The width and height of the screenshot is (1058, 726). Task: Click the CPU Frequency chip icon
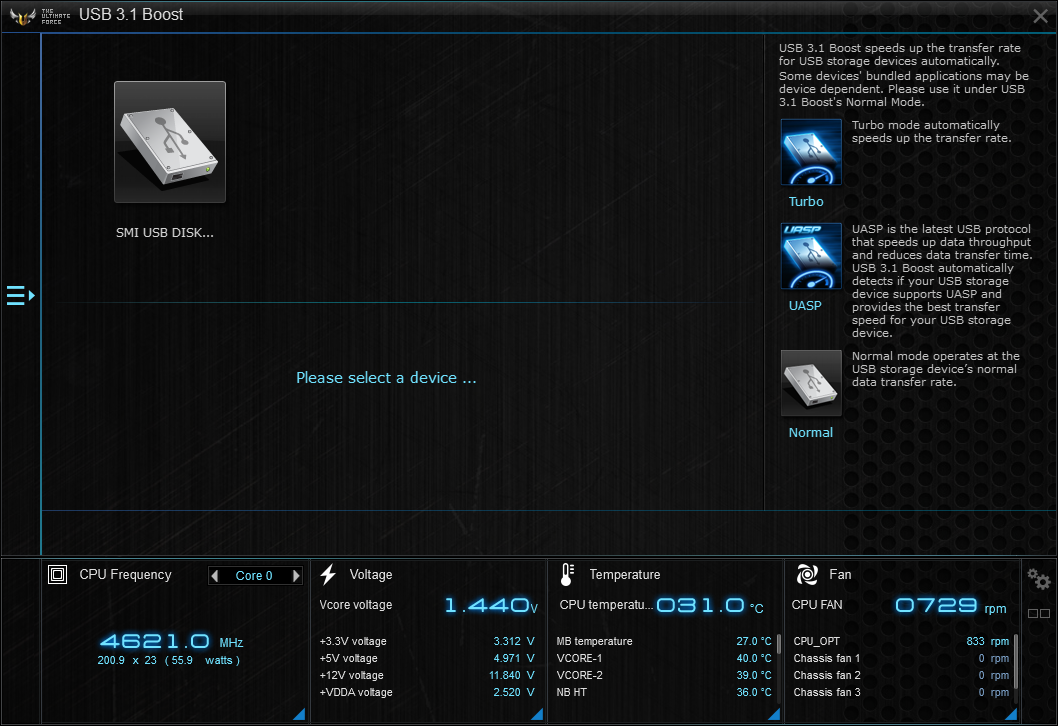click(57, 574)
